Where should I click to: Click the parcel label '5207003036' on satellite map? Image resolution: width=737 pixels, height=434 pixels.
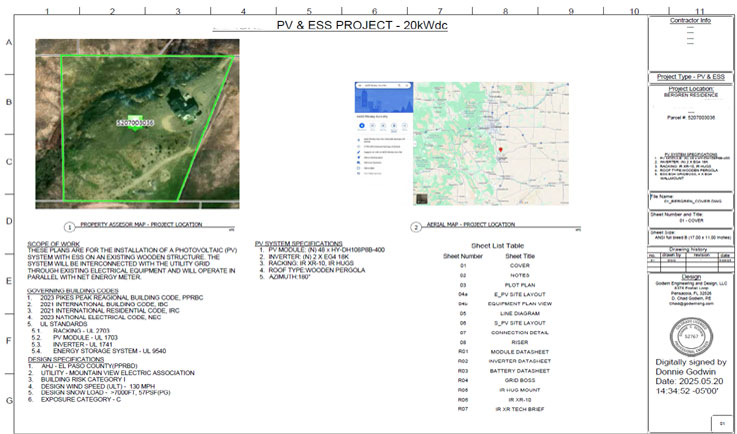point(135,123)
